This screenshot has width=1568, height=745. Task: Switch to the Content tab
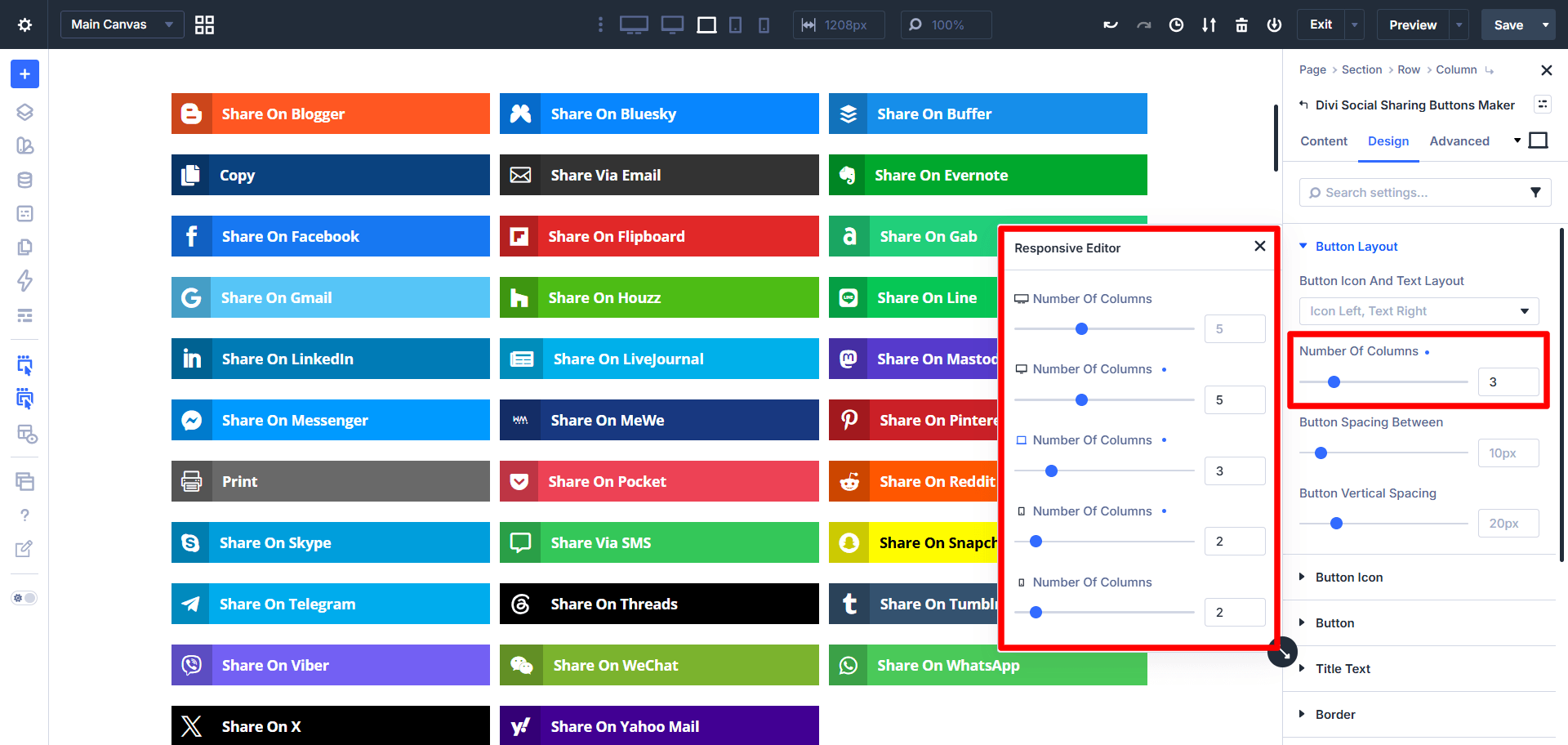click(x=1324, y=141)
